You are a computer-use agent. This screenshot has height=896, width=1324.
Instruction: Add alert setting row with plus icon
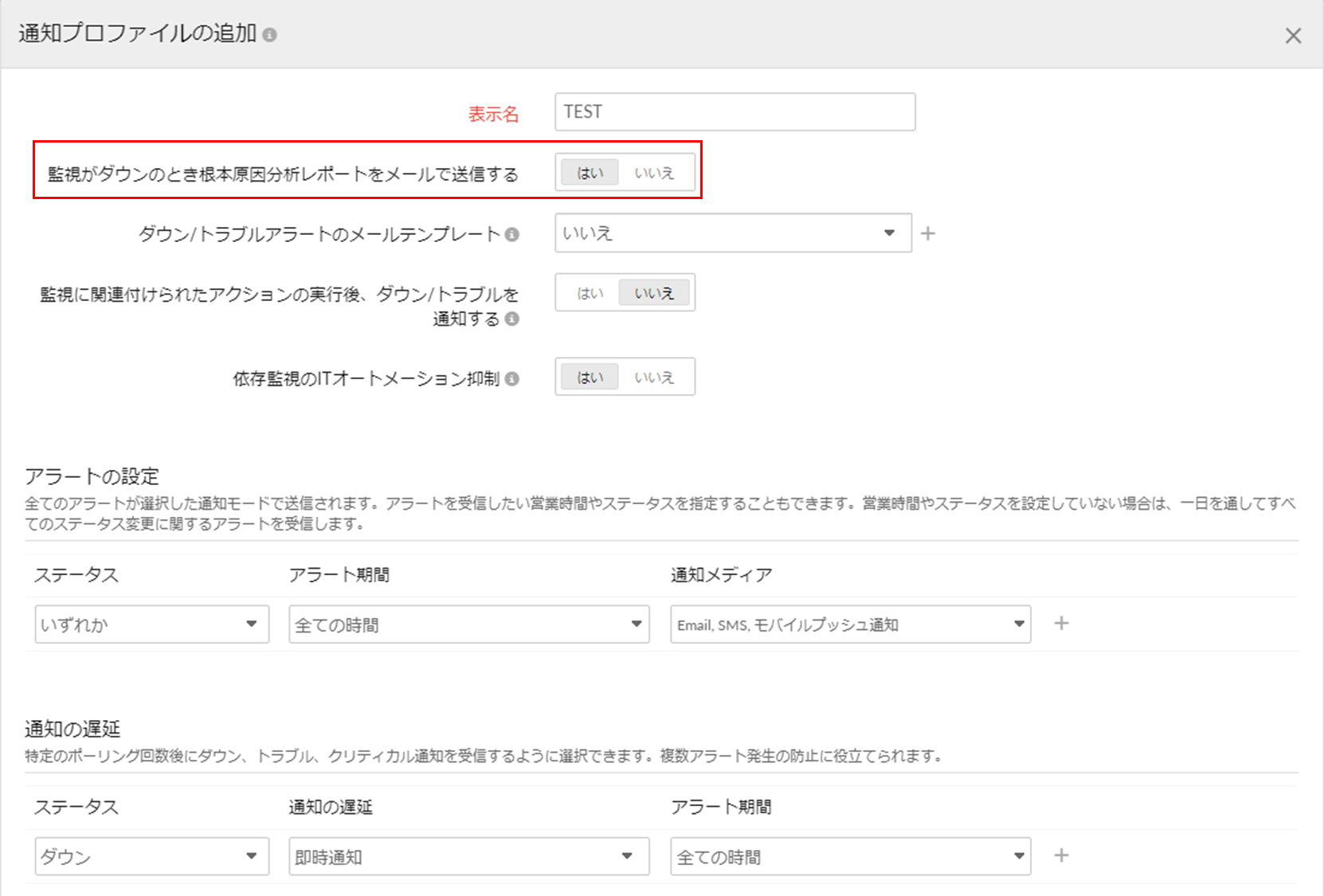tap(1061, 624)
